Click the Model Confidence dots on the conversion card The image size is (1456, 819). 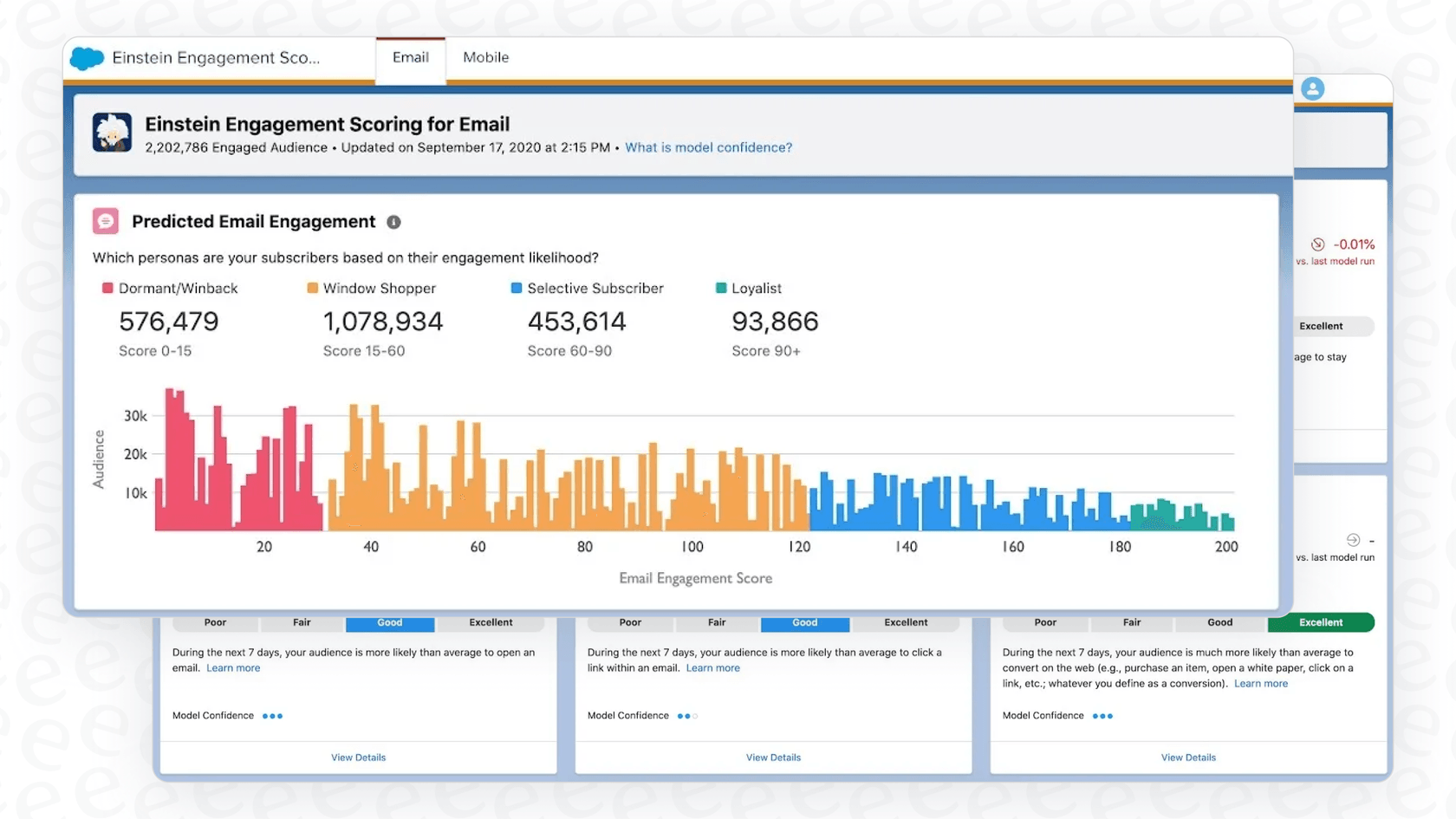(1102, 715)
